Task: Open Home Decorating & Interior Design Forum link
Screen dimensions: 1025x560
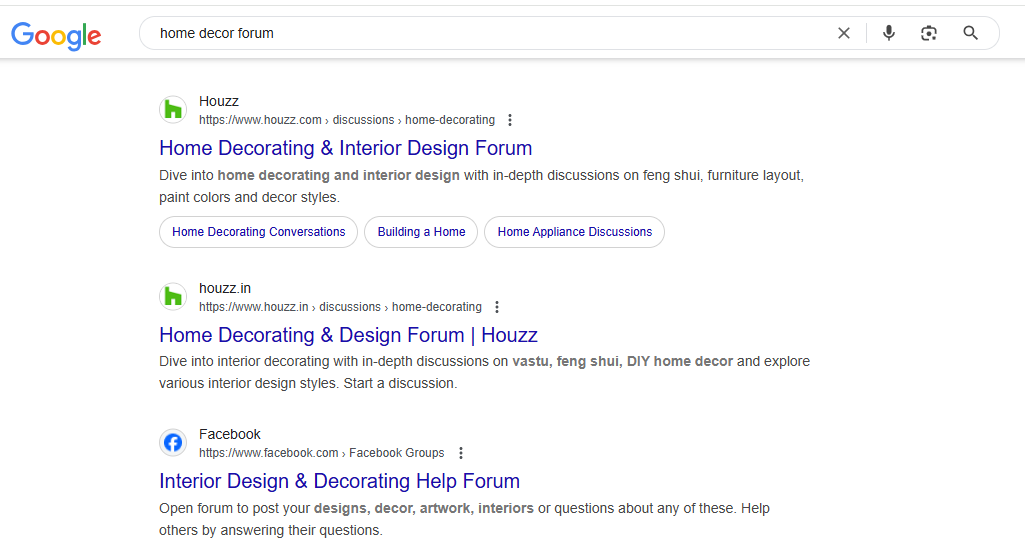Action: click(x=346, y=148)
